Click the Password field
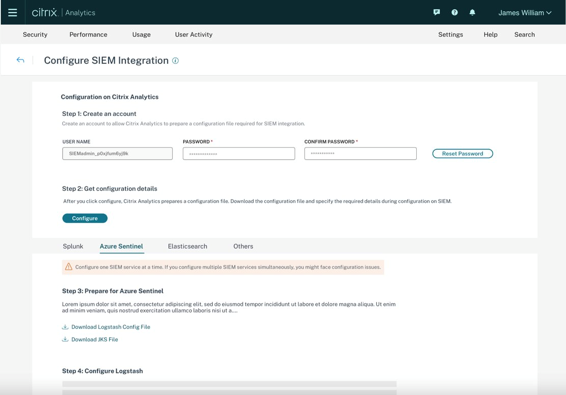This screenshot has width=566, height=395. 239,153
